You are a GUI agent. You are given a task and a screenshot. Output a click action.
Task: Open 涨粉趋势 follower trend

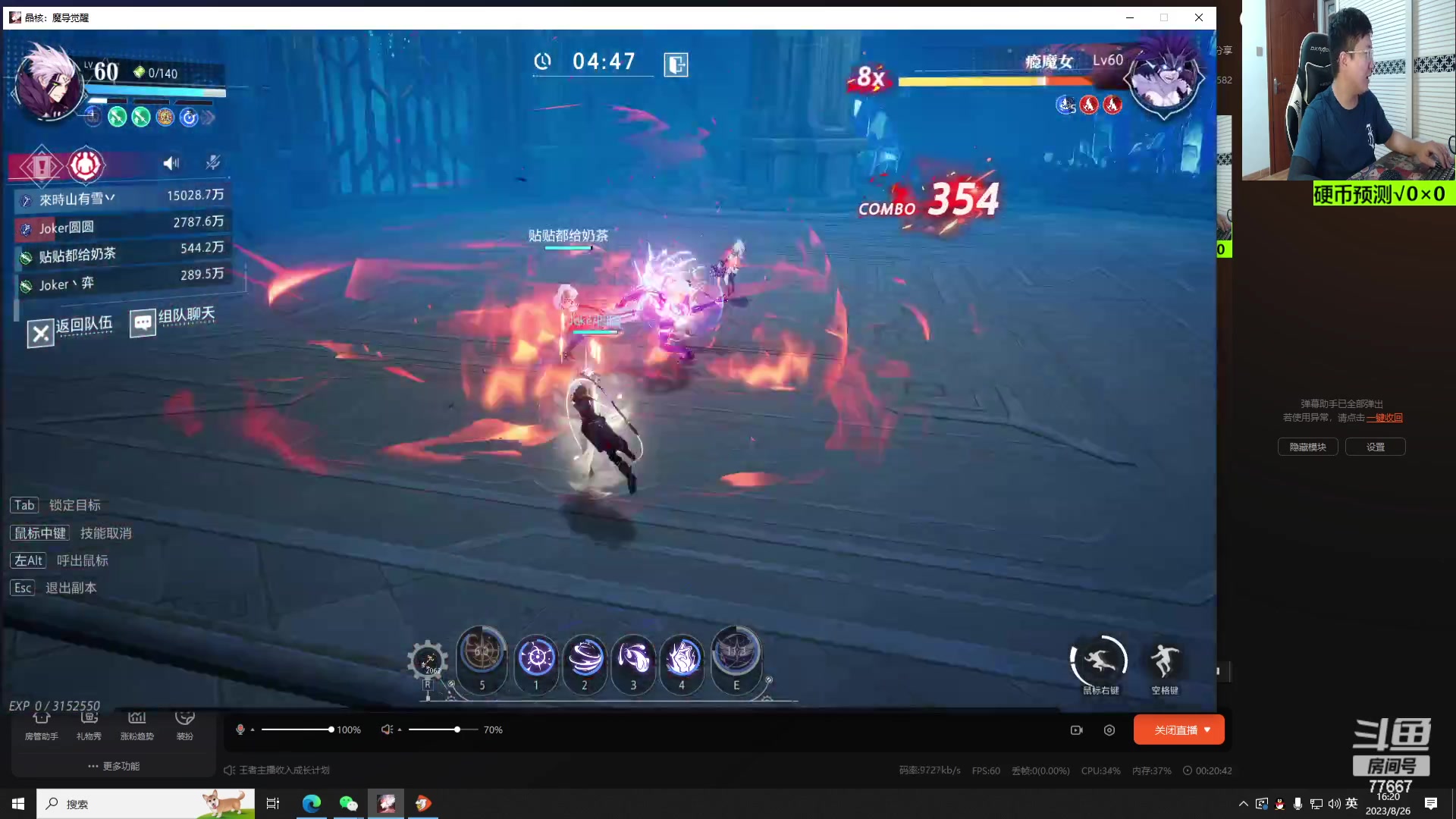pyautogui.click(x=137, y=726)
